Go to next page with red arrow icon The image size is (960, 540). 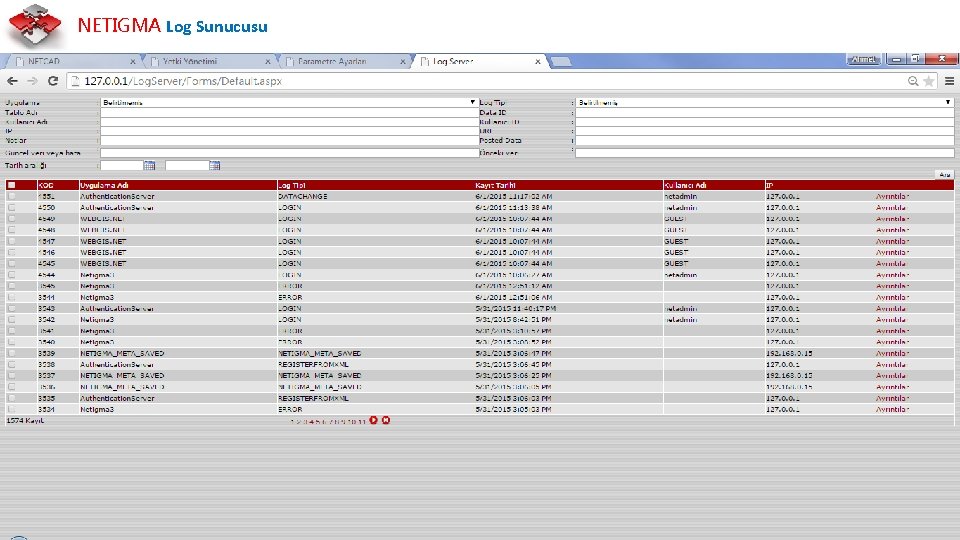(373, 420)
